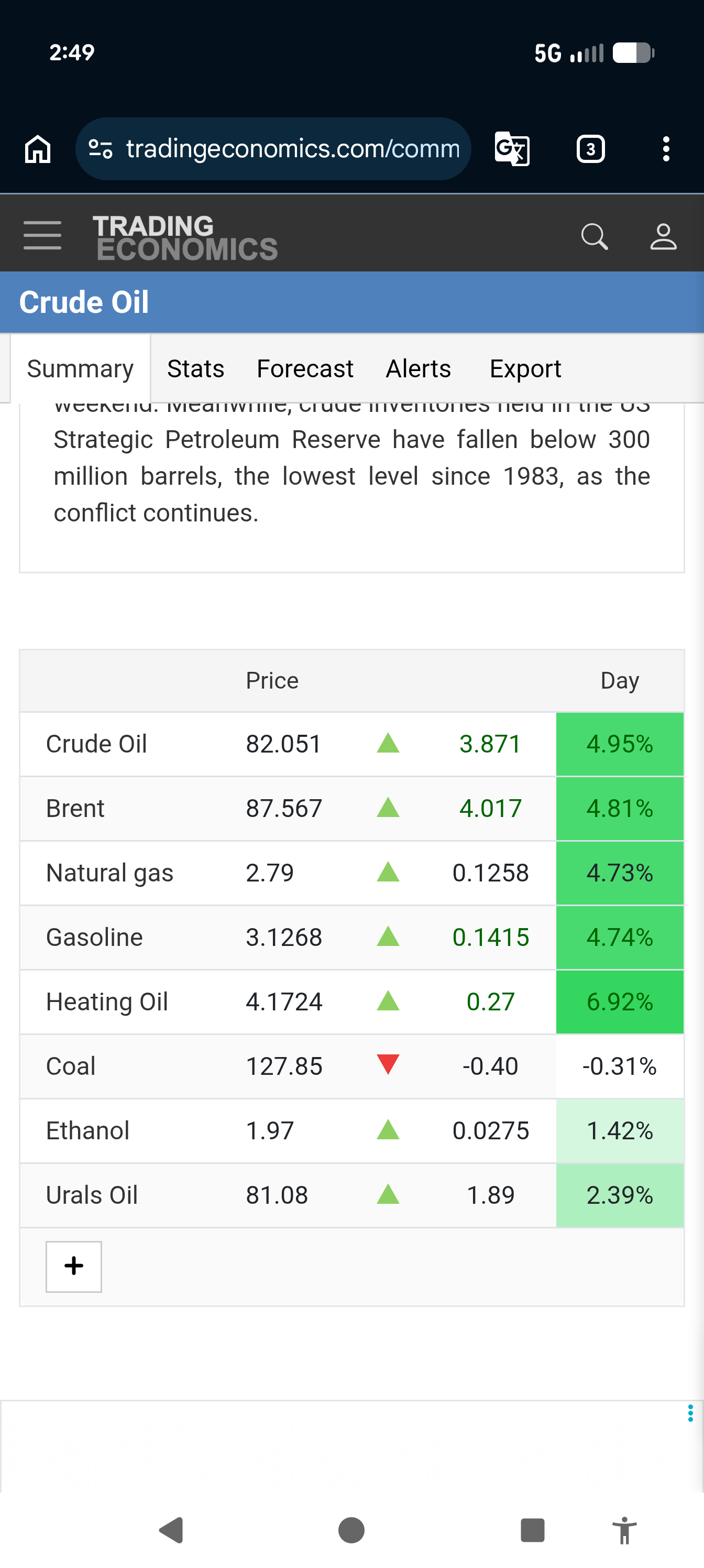Open the Alerts tab
The height and width of the screenshot is (1568, 704).
pyautogui.click(x=419, y=369)
